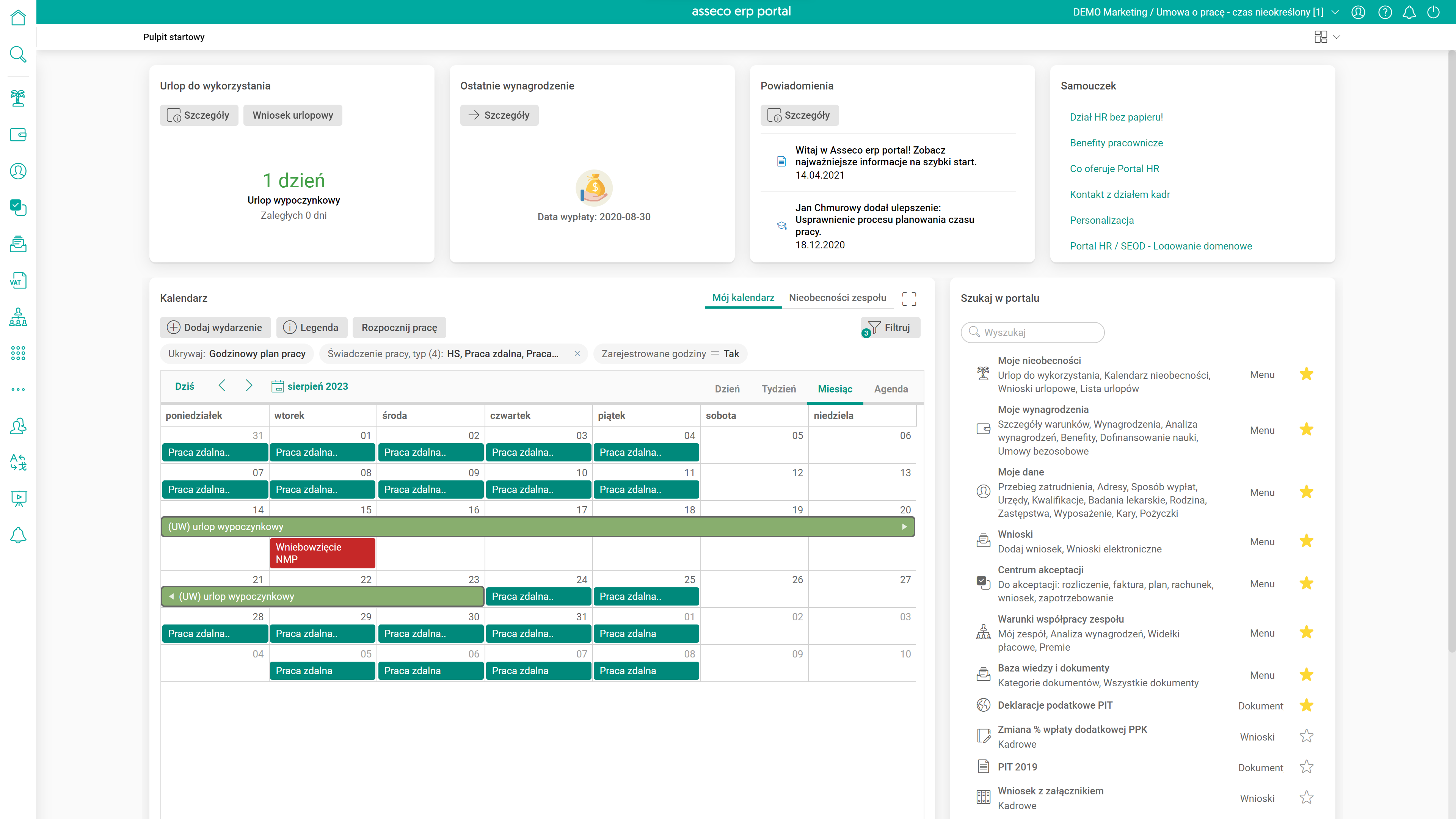
Task: Expand calendar to fullscreen icon
Action: [909, 298]
